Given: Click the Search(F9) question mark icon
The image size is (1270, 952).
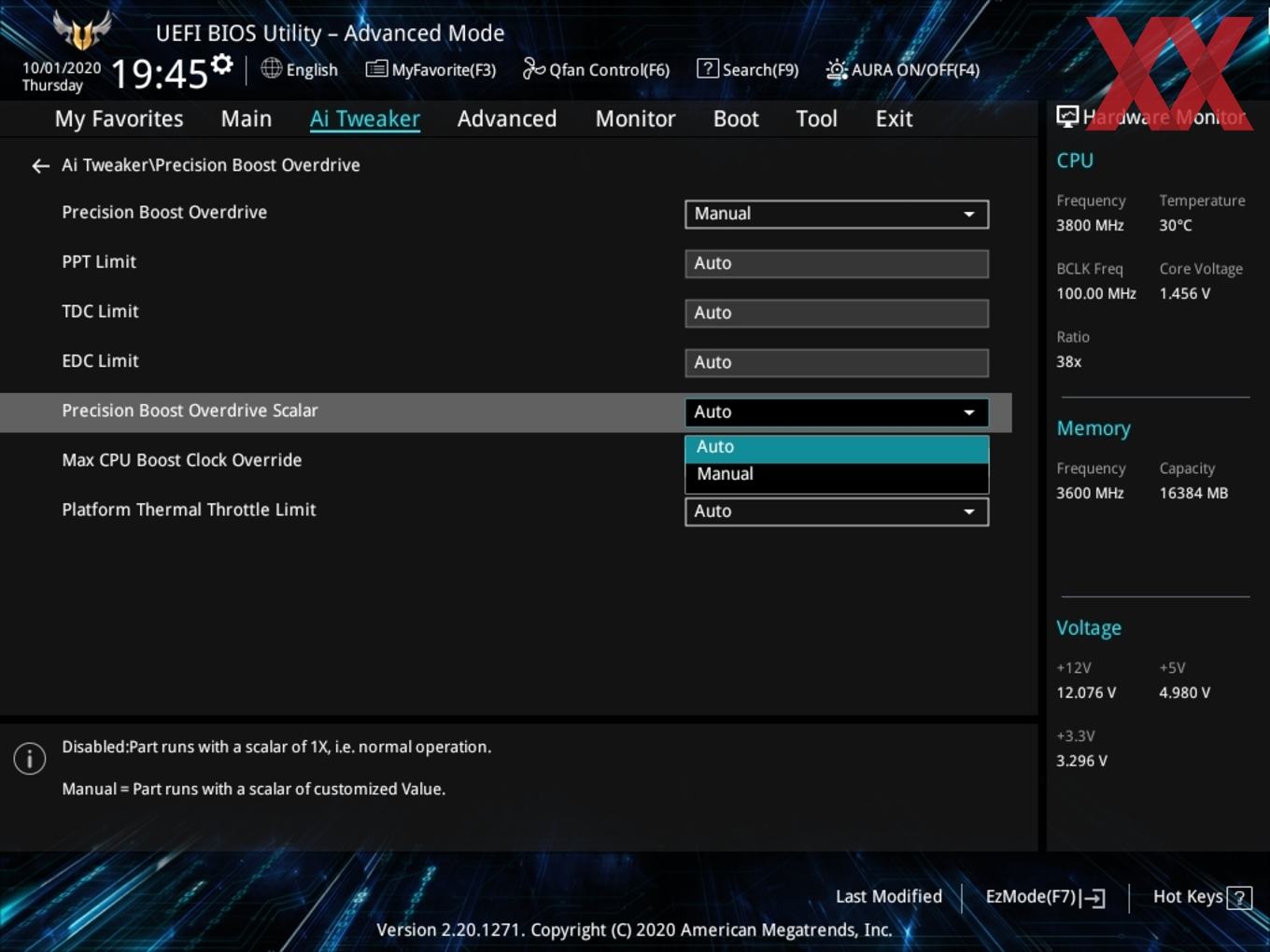Looking at the screenshot, I should 708,68.
